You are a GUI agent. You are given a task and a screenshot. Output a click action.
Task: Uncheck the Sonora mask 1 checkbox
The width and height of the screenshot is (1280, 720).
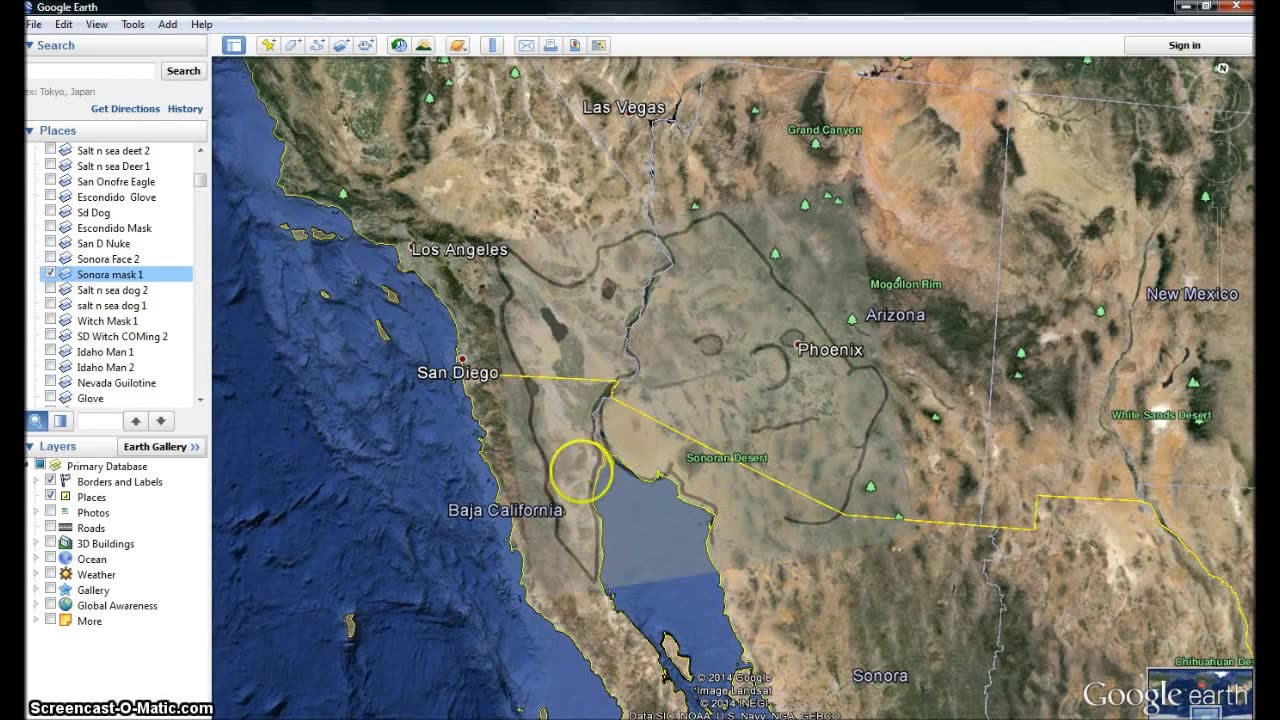pos(50,273)
